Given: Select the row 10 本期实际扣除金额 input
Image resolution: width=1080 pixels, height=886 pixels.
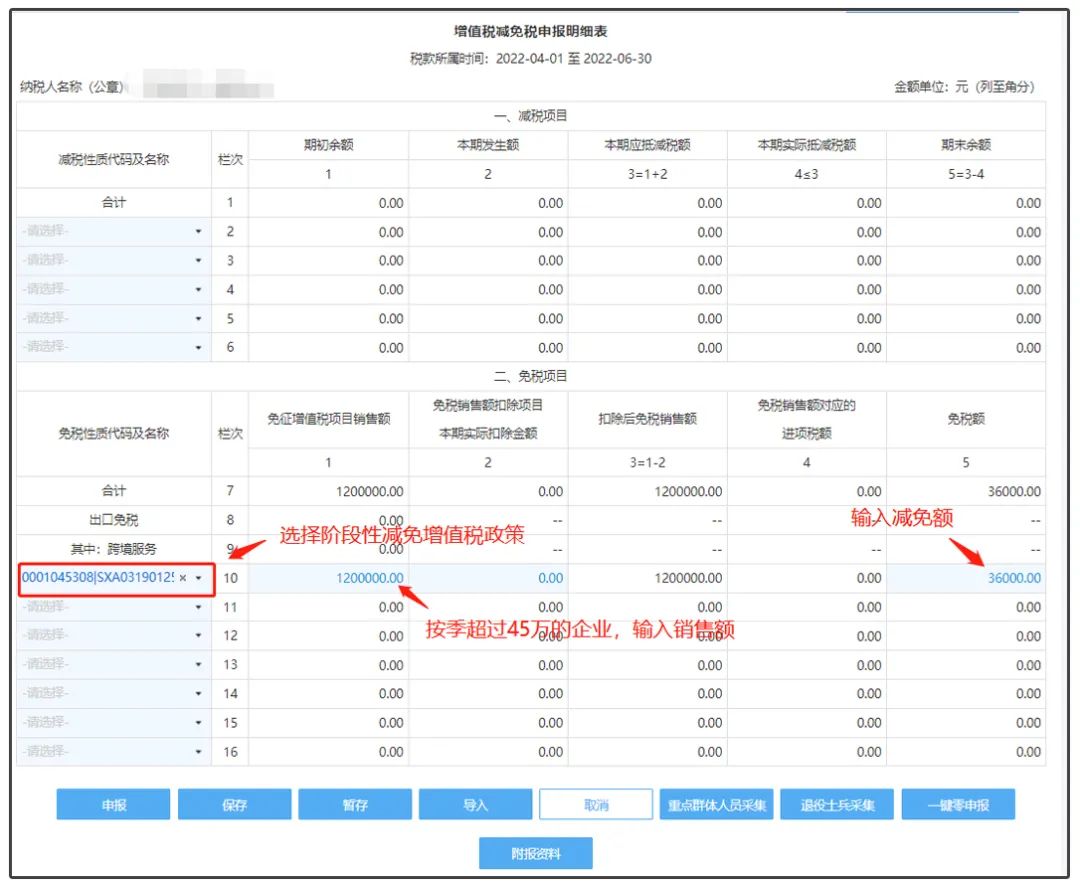Looking at the screenshot, I should [488, 578].
